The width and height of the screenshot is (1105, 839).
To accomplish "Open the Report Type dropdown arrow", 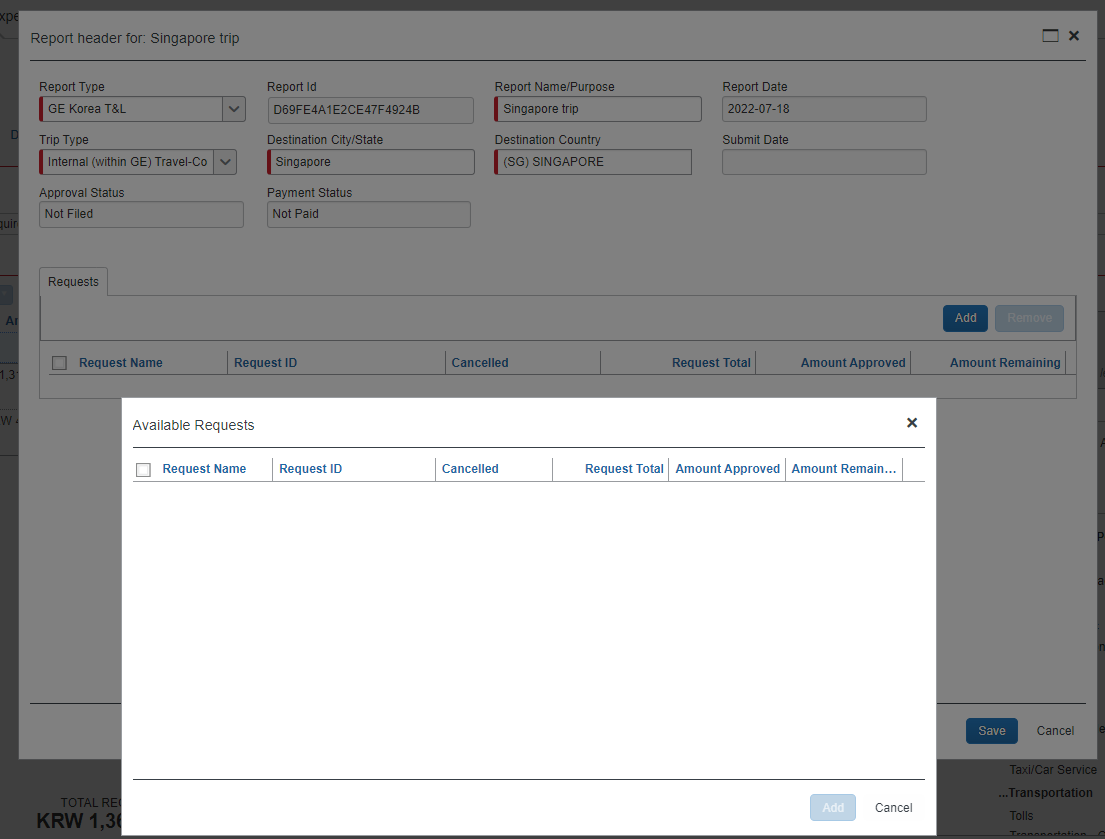I will (233, 109).
